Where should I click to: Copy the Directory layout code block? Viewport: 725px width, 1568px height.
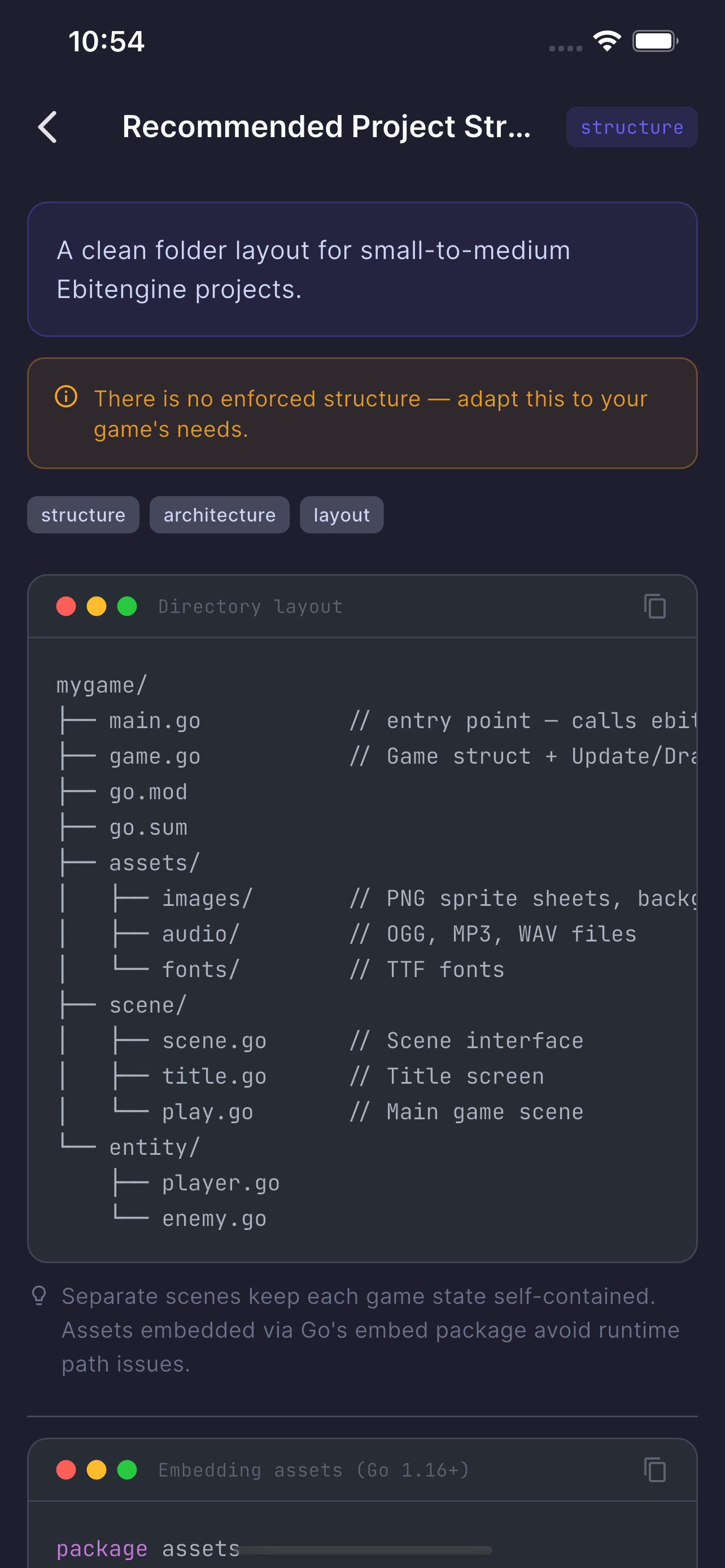(655, 606)
